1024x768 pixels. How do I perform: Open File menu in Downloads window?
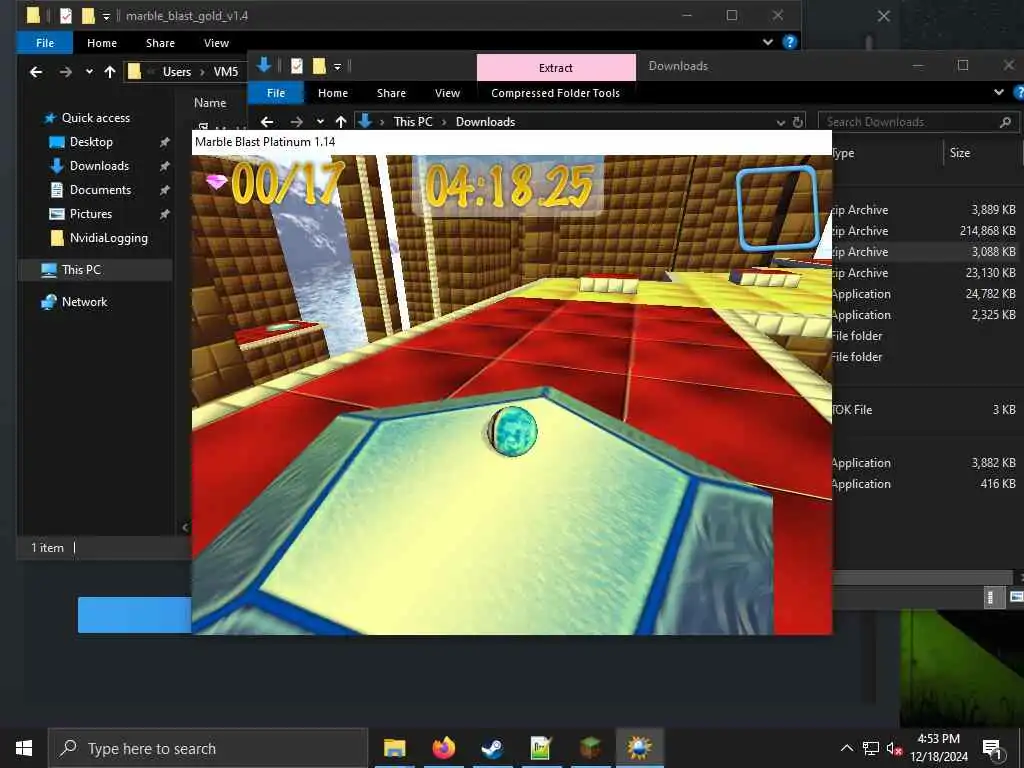click(x=276, y=93)
